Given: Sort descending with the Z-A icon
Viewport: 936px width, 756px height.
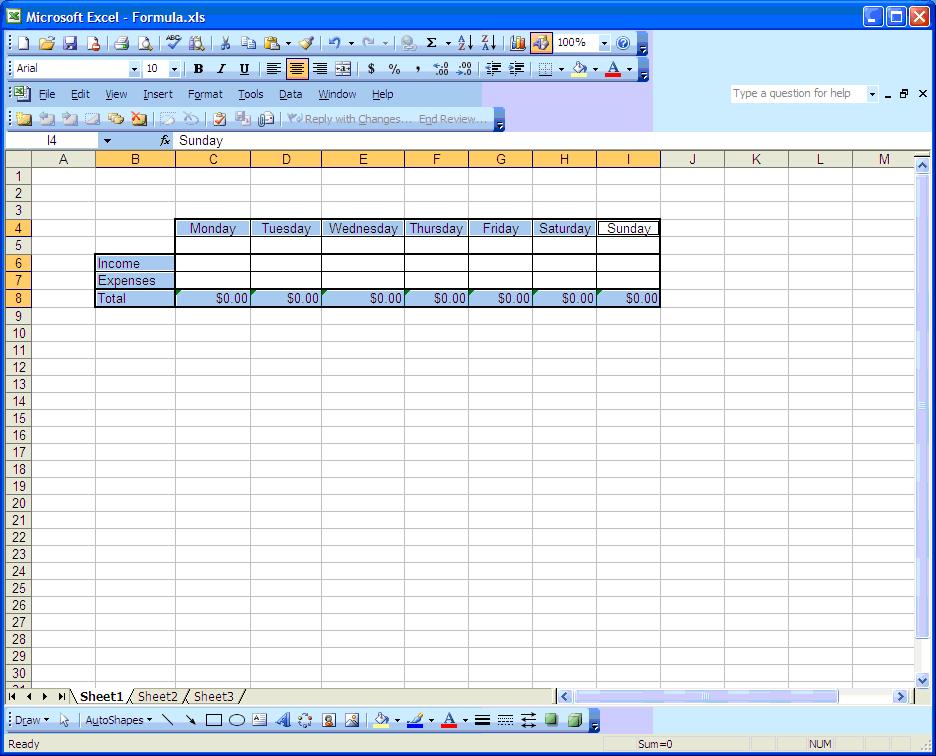Looking at the screenshot, I should point(489,43).
